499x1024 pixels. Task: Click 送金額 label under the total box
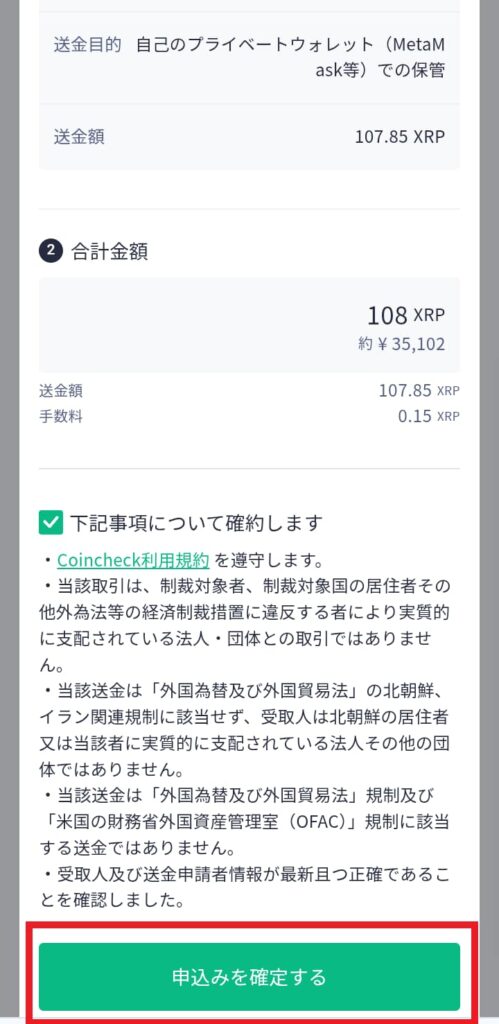tap(61, 391)
